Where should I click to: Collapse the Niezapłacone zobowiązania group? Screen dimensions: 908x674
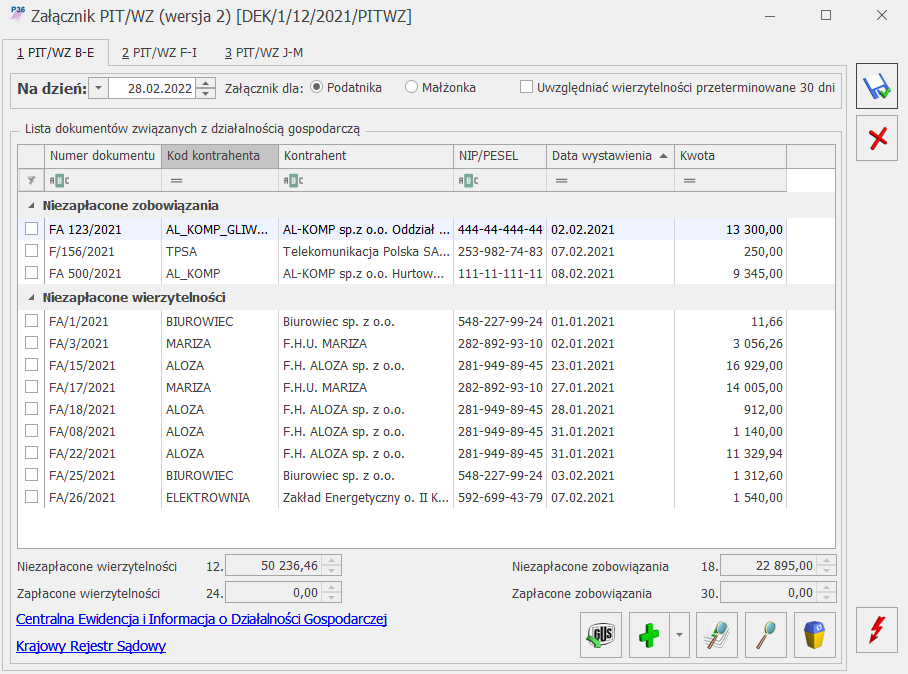tap(31, 206)
